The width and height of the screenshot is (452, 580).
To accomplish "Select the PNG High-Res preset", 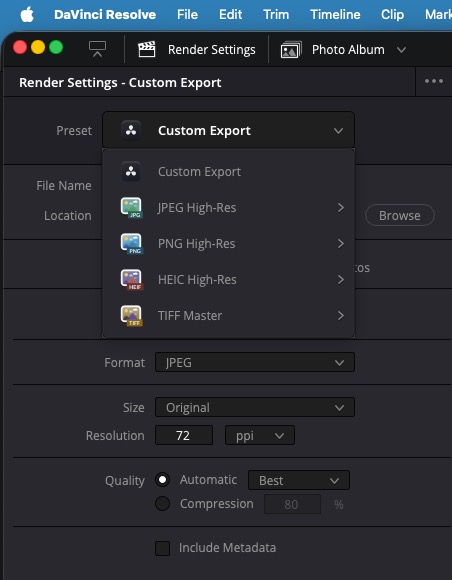I will [228, 243].
